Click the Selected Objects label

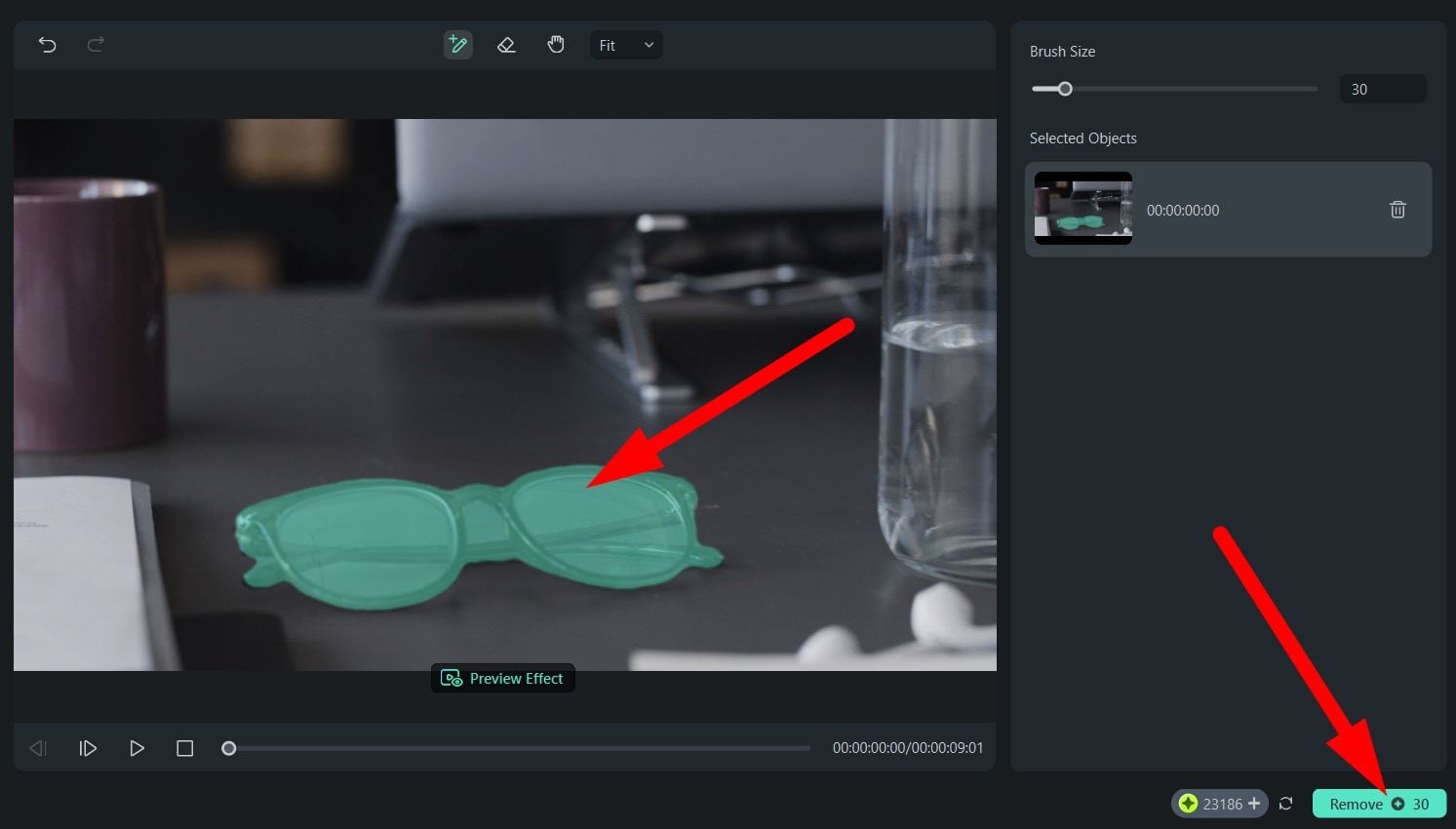pyautogui.click(x=1083, y=138)
